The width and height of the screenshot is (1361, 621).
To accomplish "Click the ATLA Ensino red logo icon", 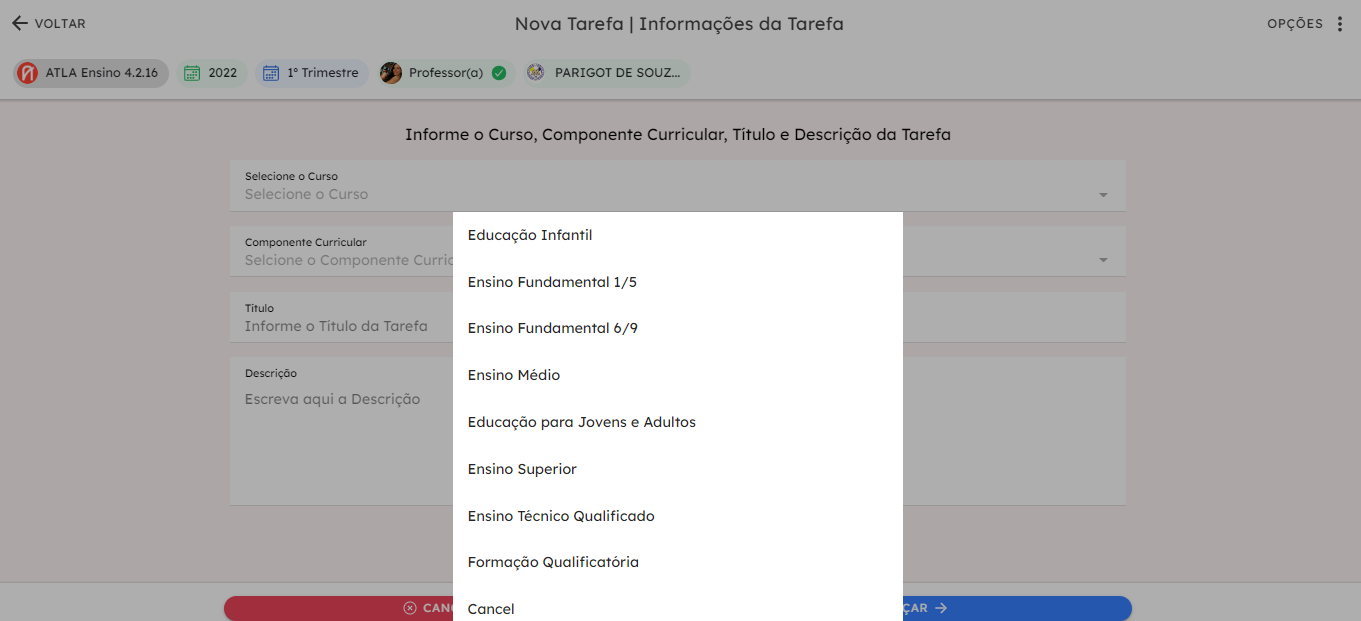I will (28, 73).
